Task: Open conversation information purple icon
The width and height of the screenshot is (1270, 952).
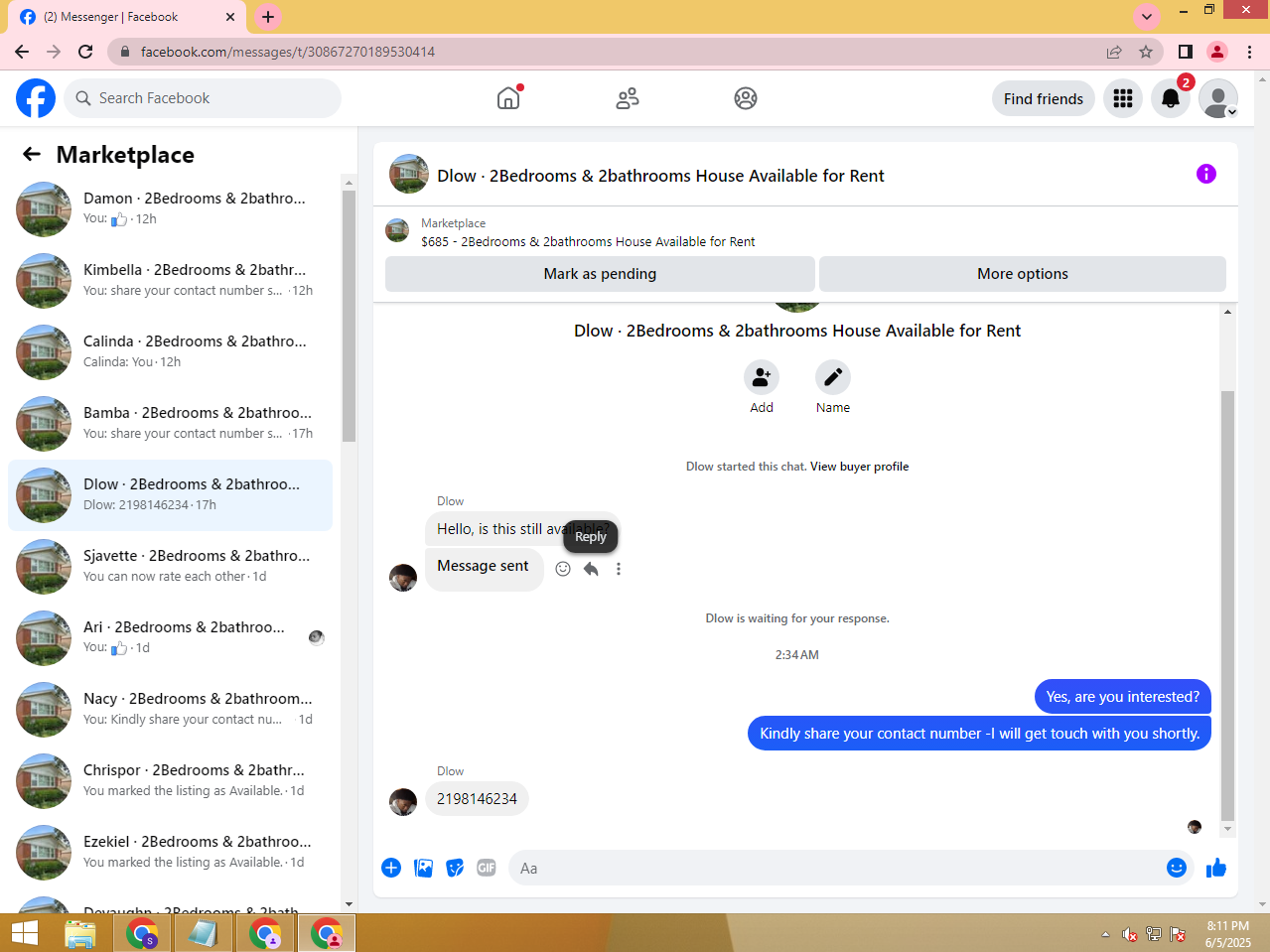Action: coord(1206,174)
